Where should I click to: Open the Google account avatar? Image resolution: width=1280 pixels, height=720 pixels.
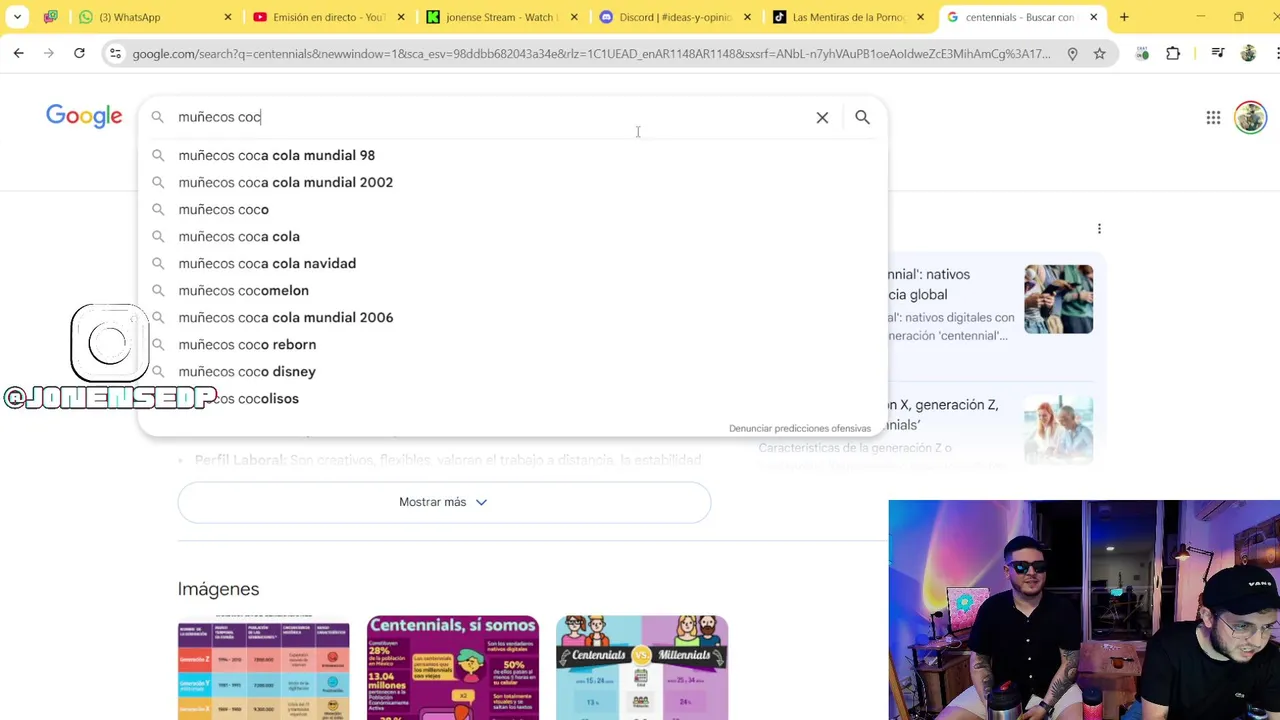pyautogui.click(x=1250, y=118)
